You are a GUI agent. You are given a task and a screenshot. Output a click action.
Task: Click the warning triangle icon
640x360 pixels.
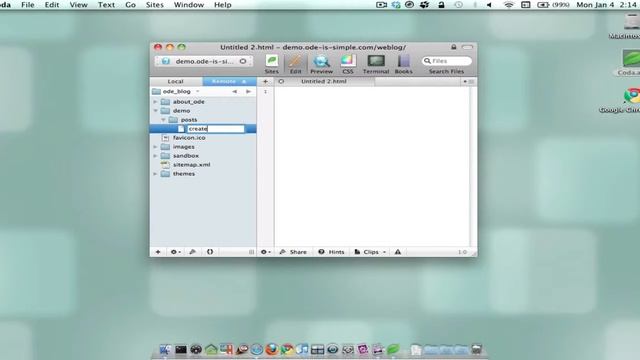398,252
